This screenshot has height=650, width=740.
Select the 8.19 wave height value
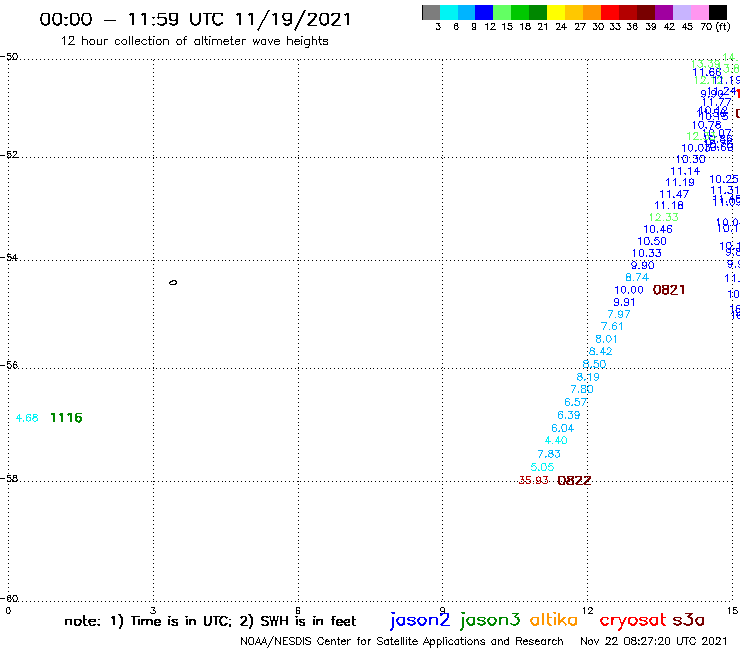588,377
